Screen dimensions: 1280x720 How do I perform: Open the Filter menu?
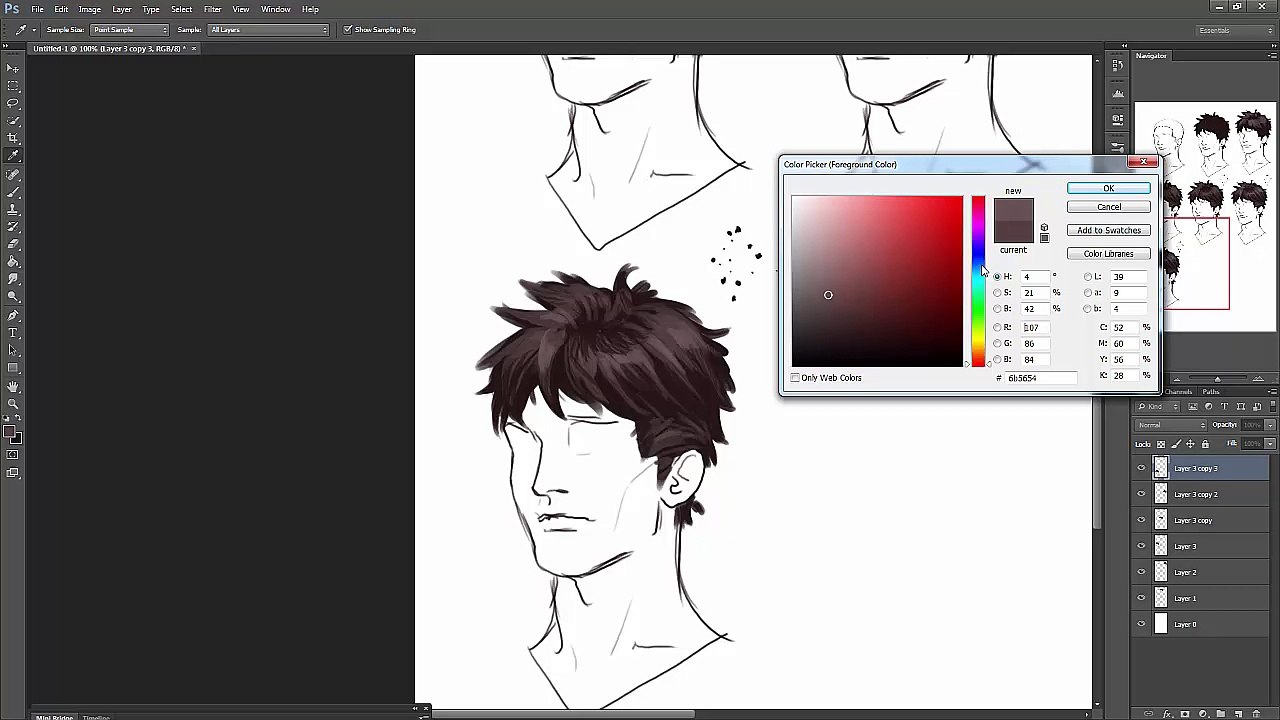tap(212, 9)
